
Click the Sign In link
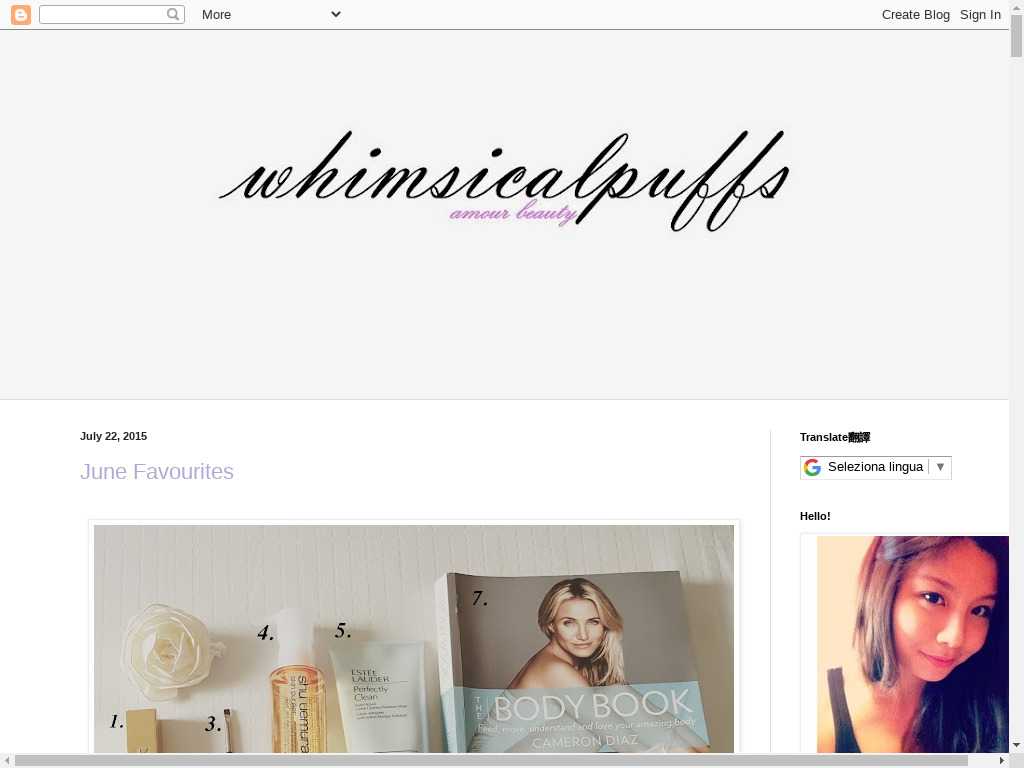click(x=980, y=15)
